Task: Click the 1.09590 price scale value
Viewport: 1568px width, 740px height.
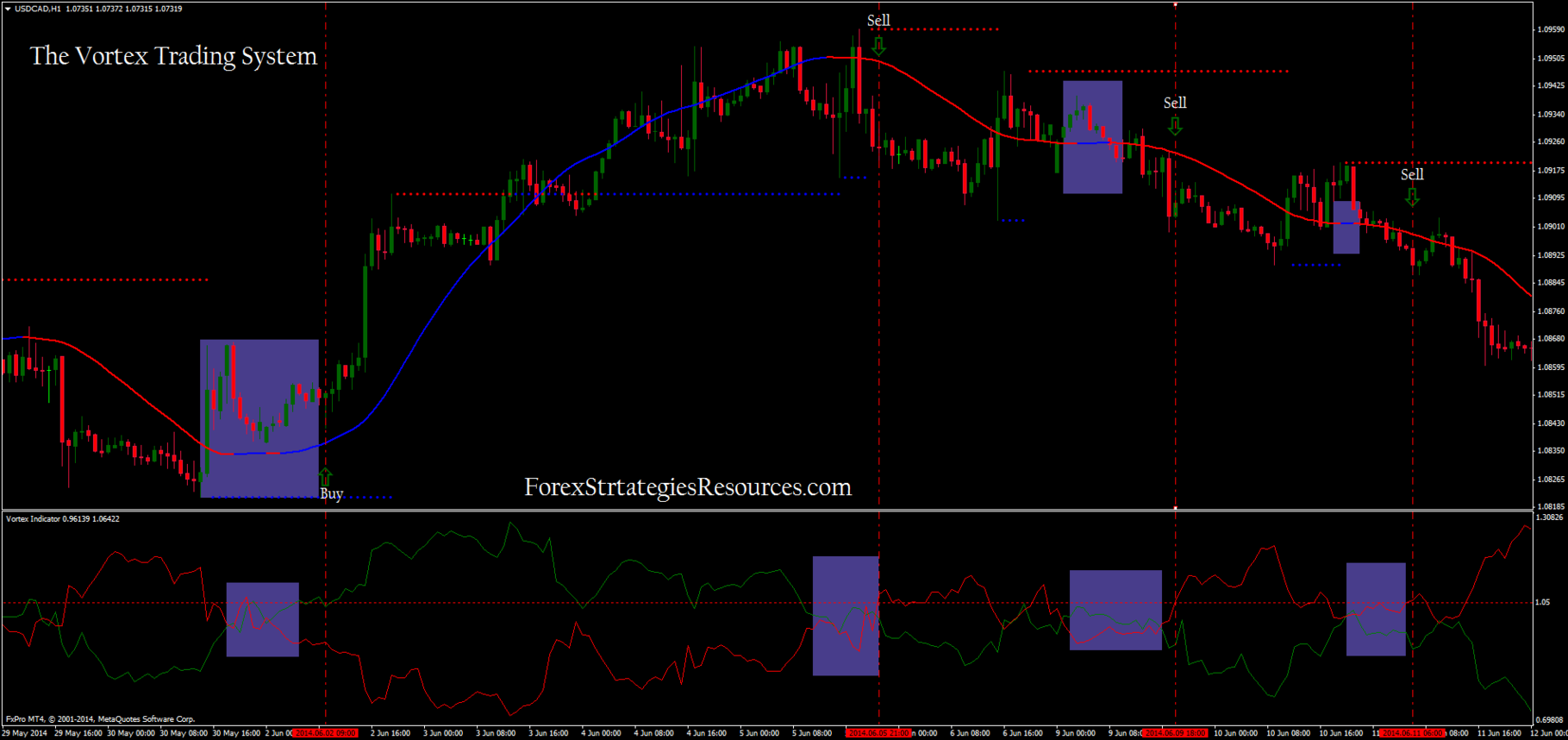Action: click(x=1551, y=29)
